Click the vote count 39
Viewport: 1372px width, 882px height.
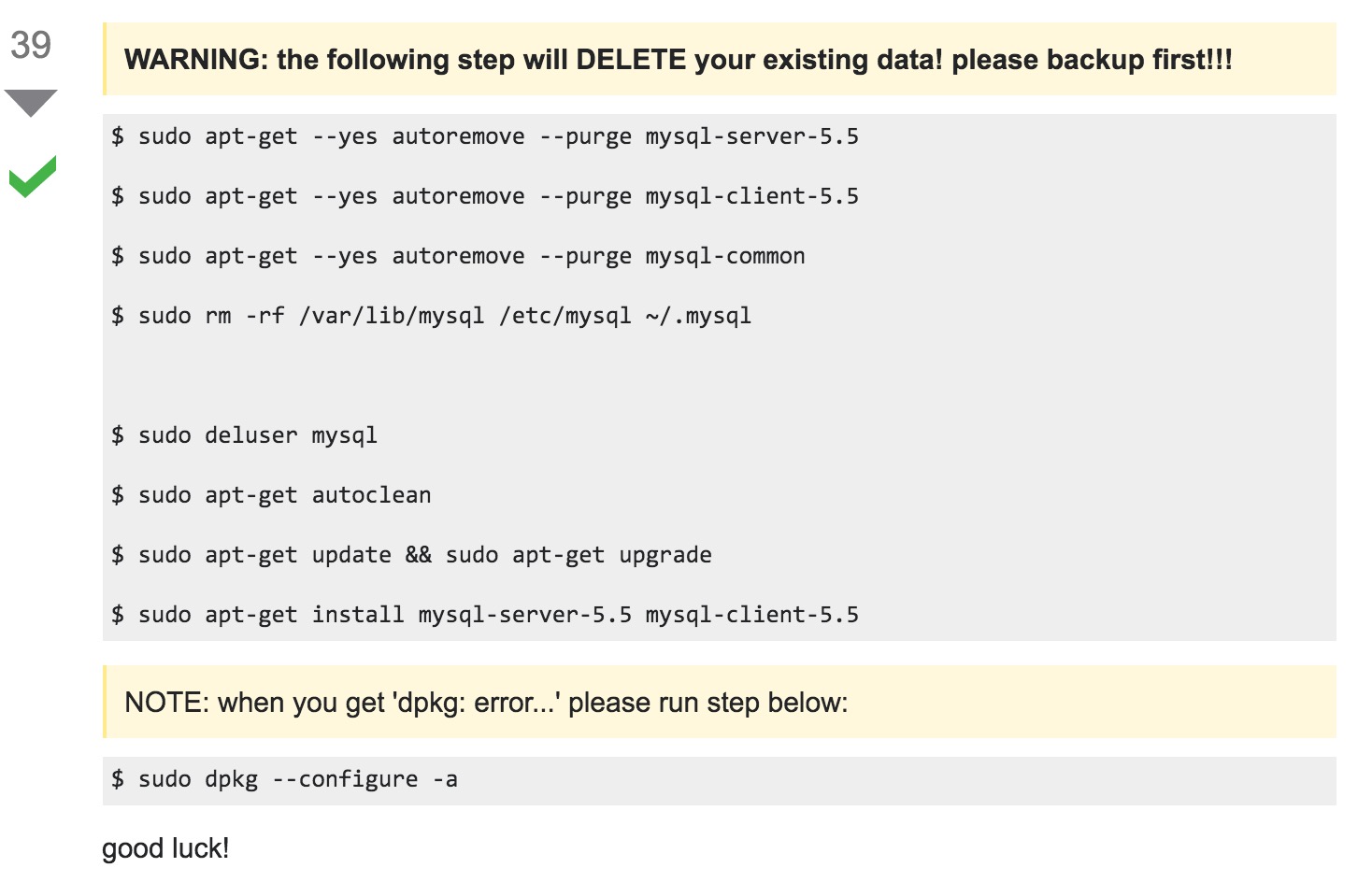pos(31,45)
